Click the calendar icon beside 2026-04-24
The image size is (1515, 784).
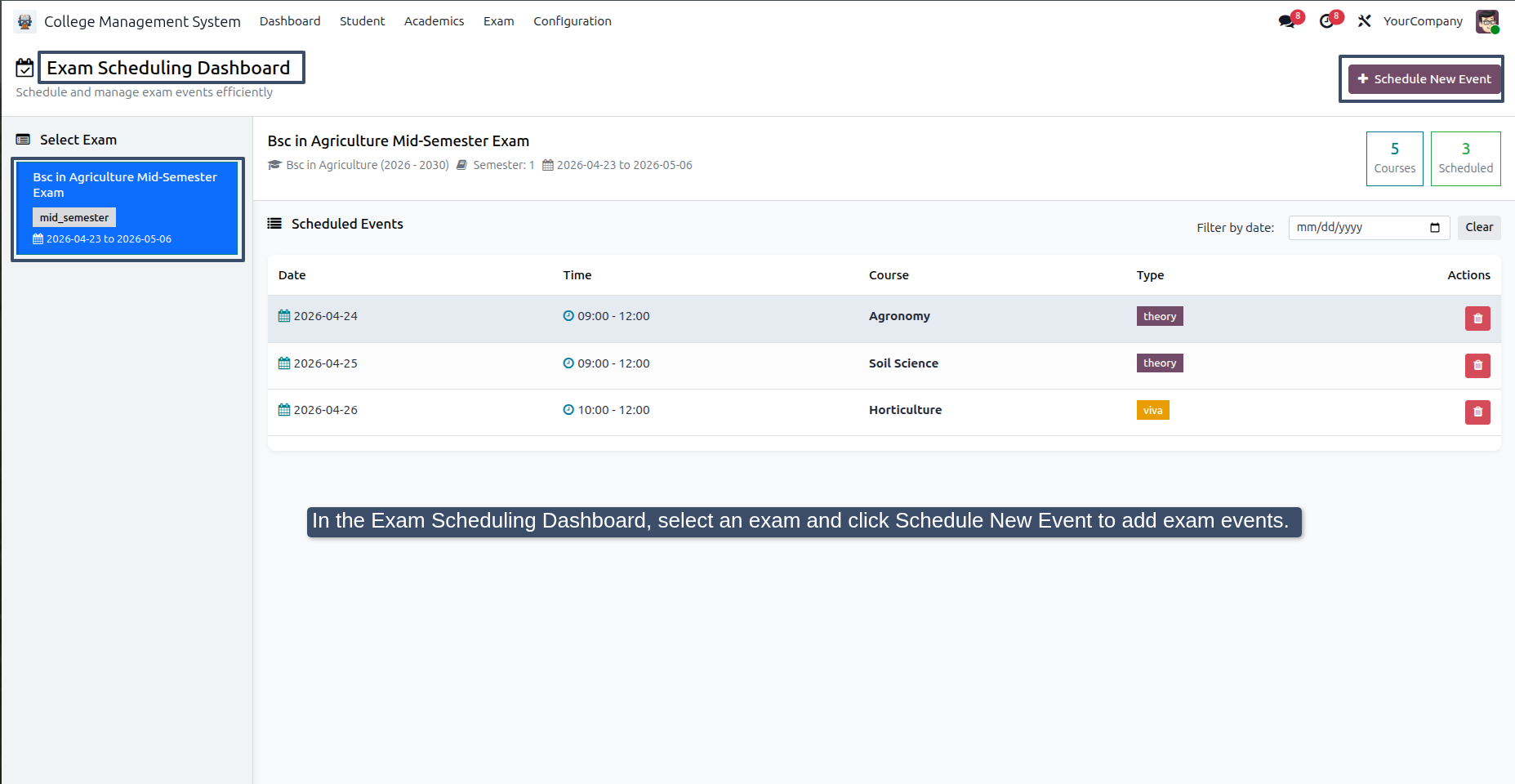pyautogui.click(x=284, y=316)
